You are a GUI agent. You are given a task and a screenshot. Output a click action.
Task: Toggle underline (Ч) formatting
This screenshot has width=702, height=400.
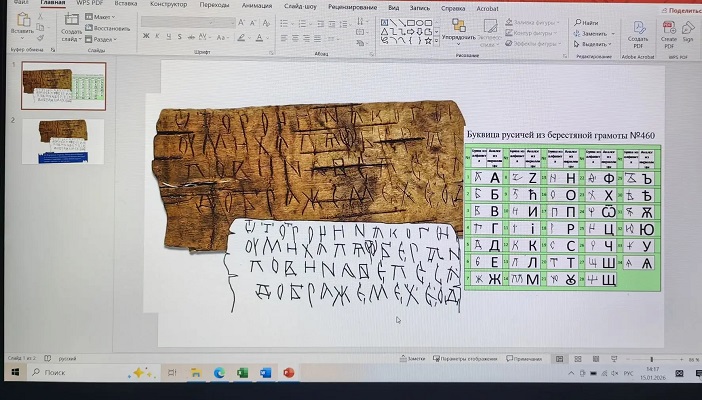(171, 37)
